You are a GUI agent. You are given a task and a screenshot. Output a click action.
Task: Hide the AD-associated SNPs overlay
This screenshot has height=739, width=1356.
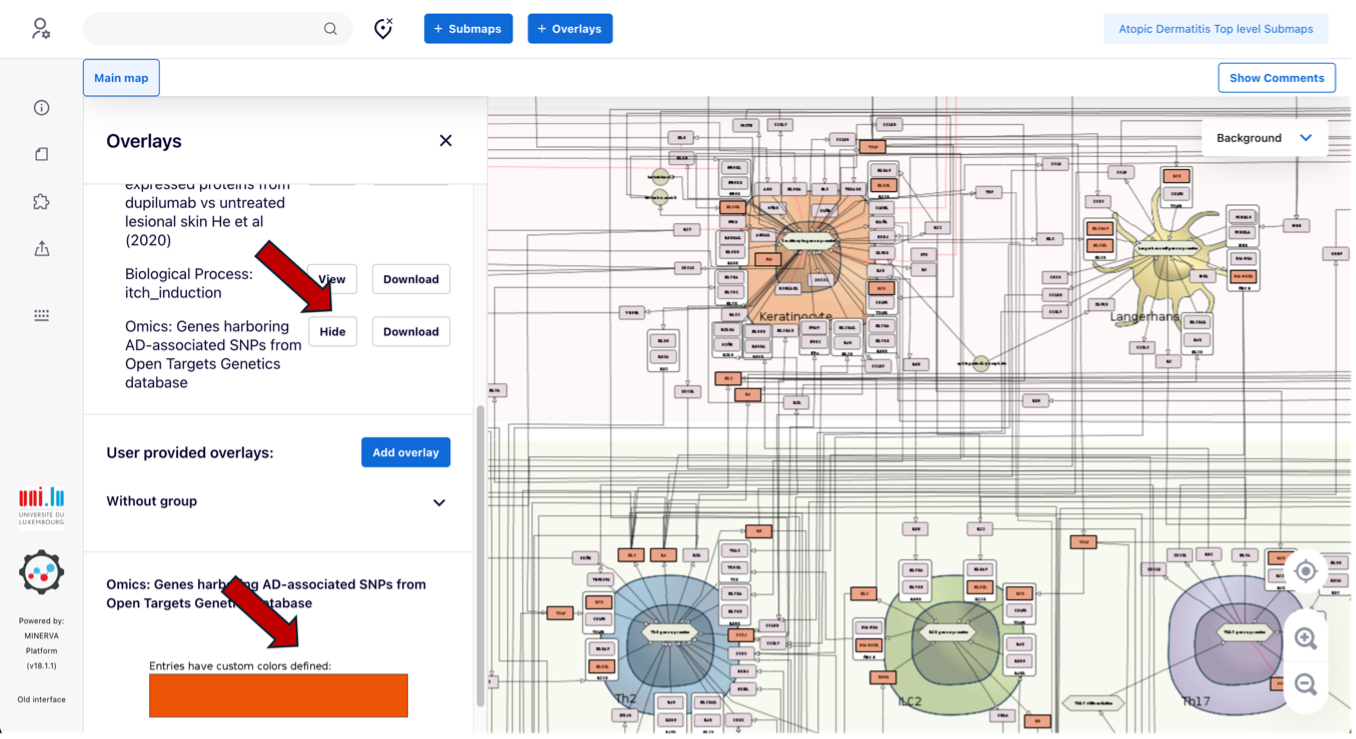332,332
